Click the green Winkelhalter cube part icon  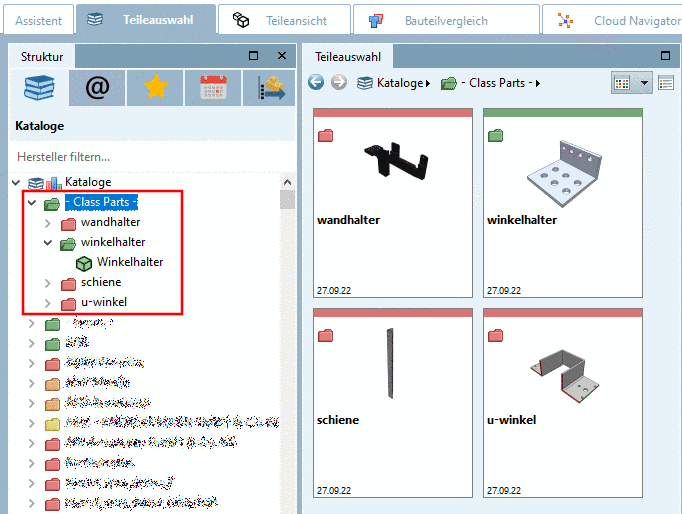84,263
